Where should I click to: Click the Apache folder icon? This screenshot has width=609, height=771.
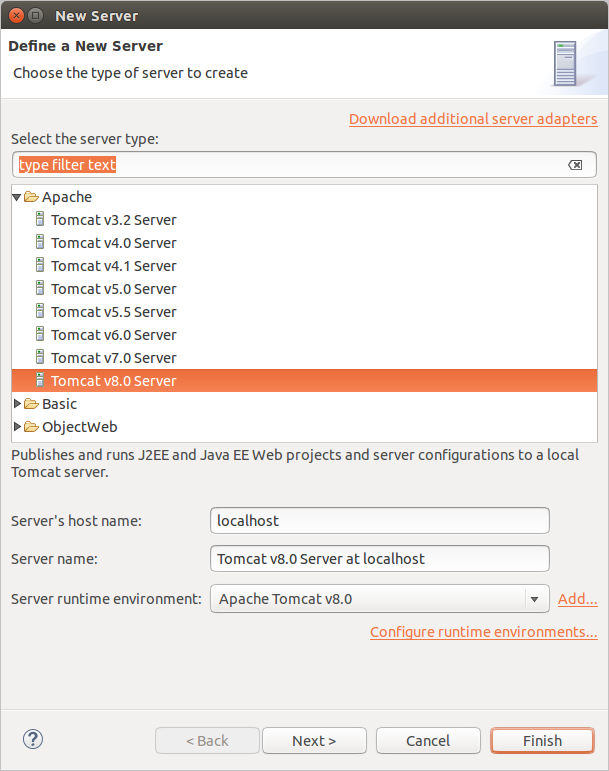coord(31,197)
